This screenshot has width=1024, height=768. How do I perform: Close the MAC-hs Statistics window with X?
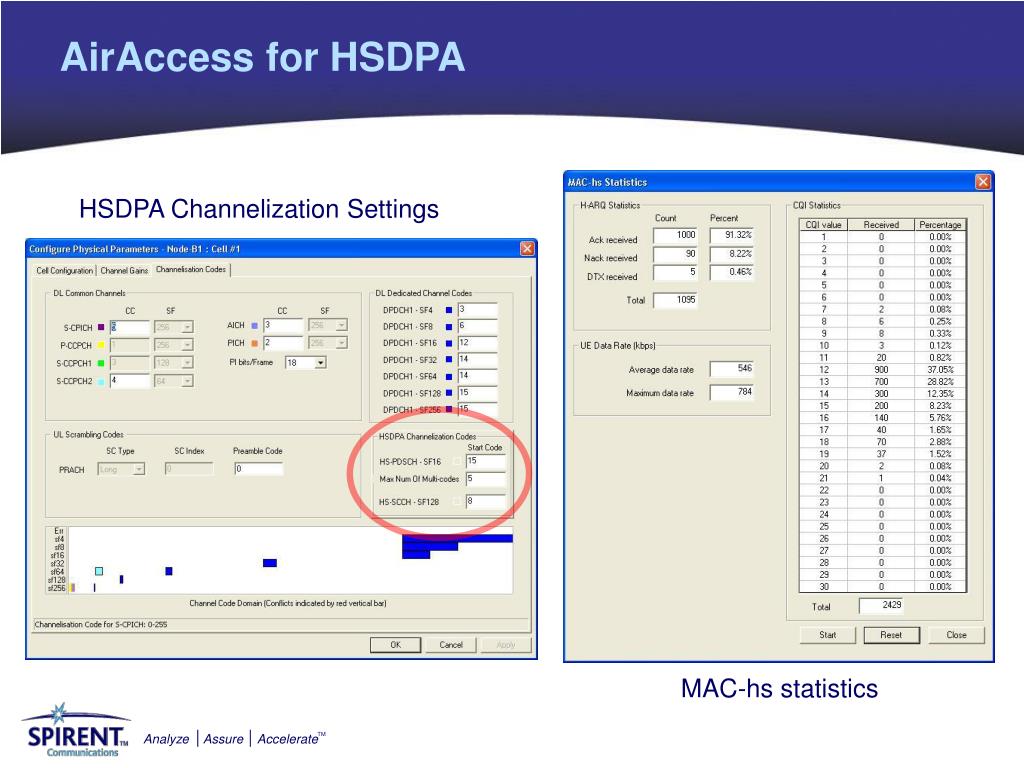pyautogui.click(x=983, y=182)
